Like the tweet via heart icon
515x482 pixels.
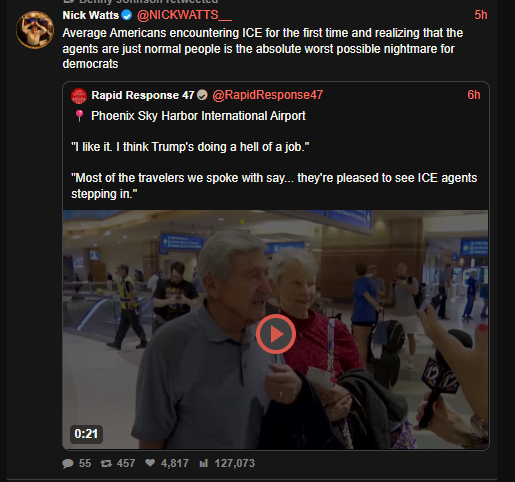pyautogui.click(x=150, y=463)
